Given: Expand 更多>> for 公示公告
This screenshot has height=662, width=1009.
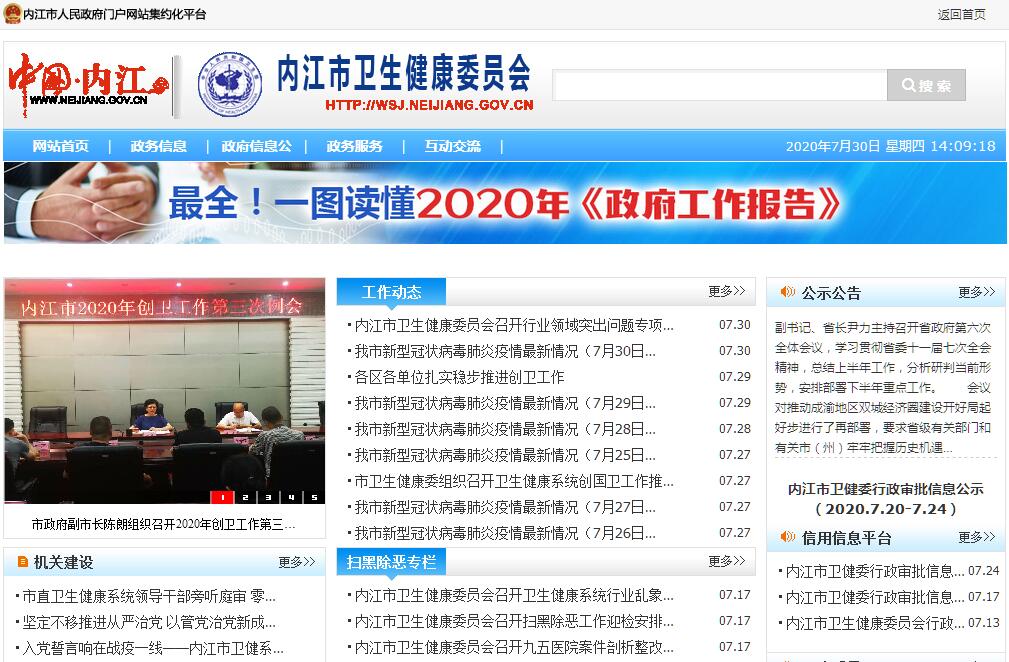Looking at the screenshot, I should coord(977,292).
